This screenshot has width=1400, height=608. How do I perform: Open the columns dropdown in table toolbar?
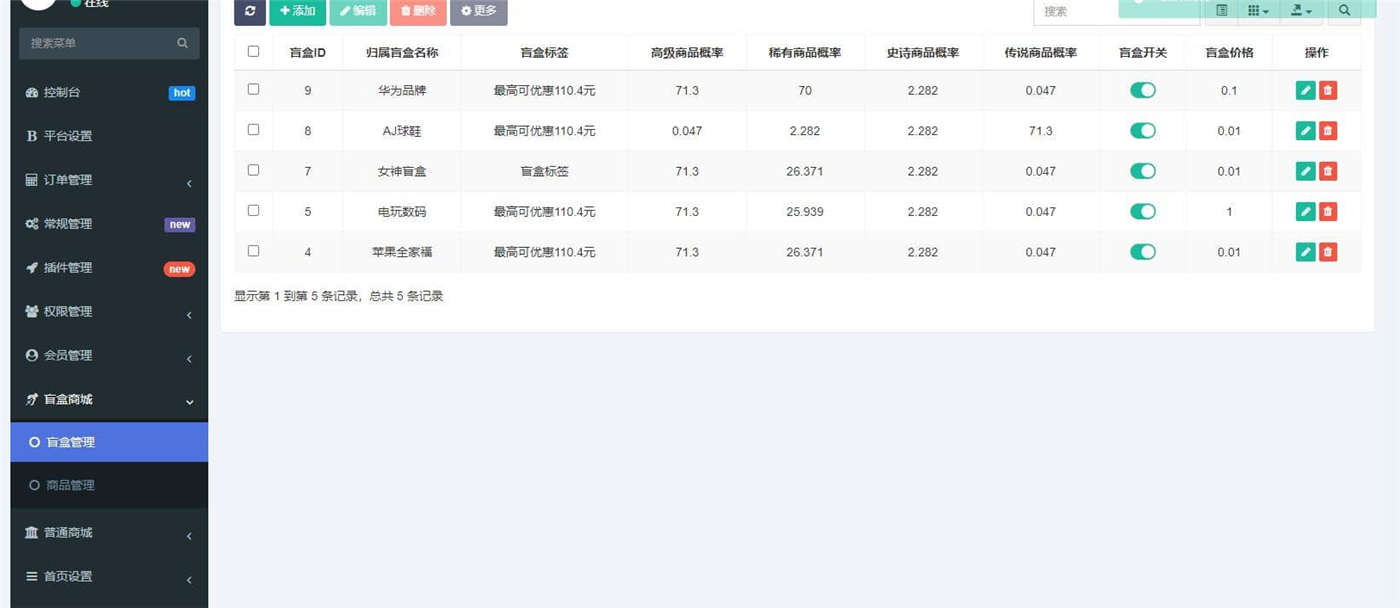1258,11
